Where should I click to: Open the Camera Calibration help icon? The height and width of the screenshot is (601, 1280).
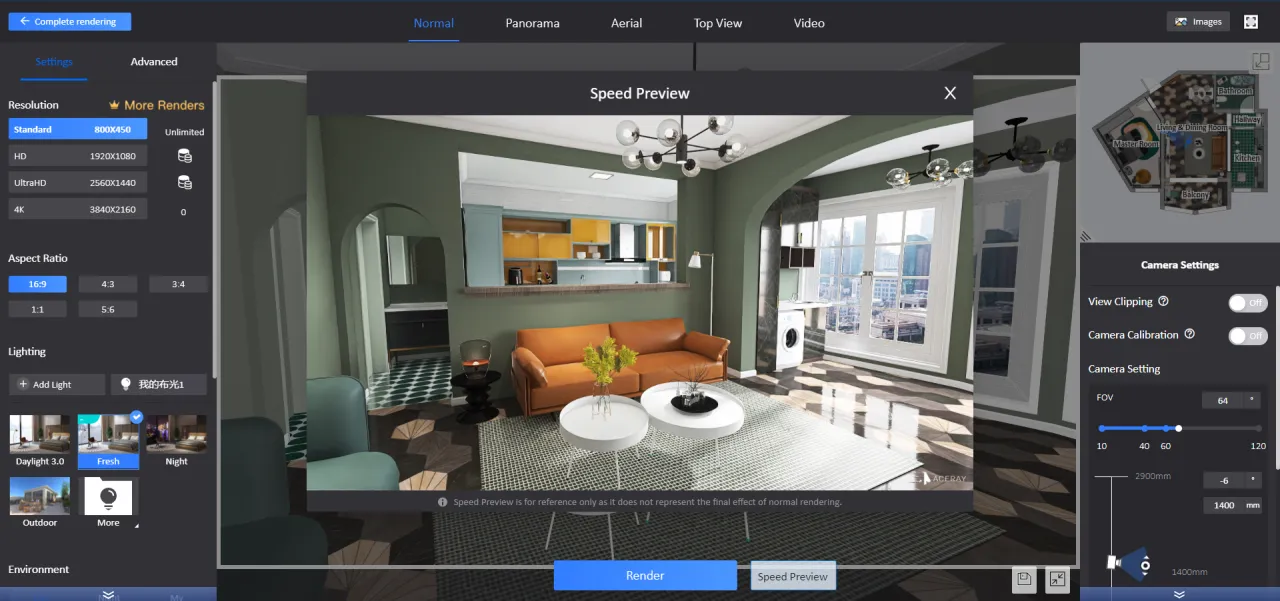pyautogui.click(x=1189, y=335)
